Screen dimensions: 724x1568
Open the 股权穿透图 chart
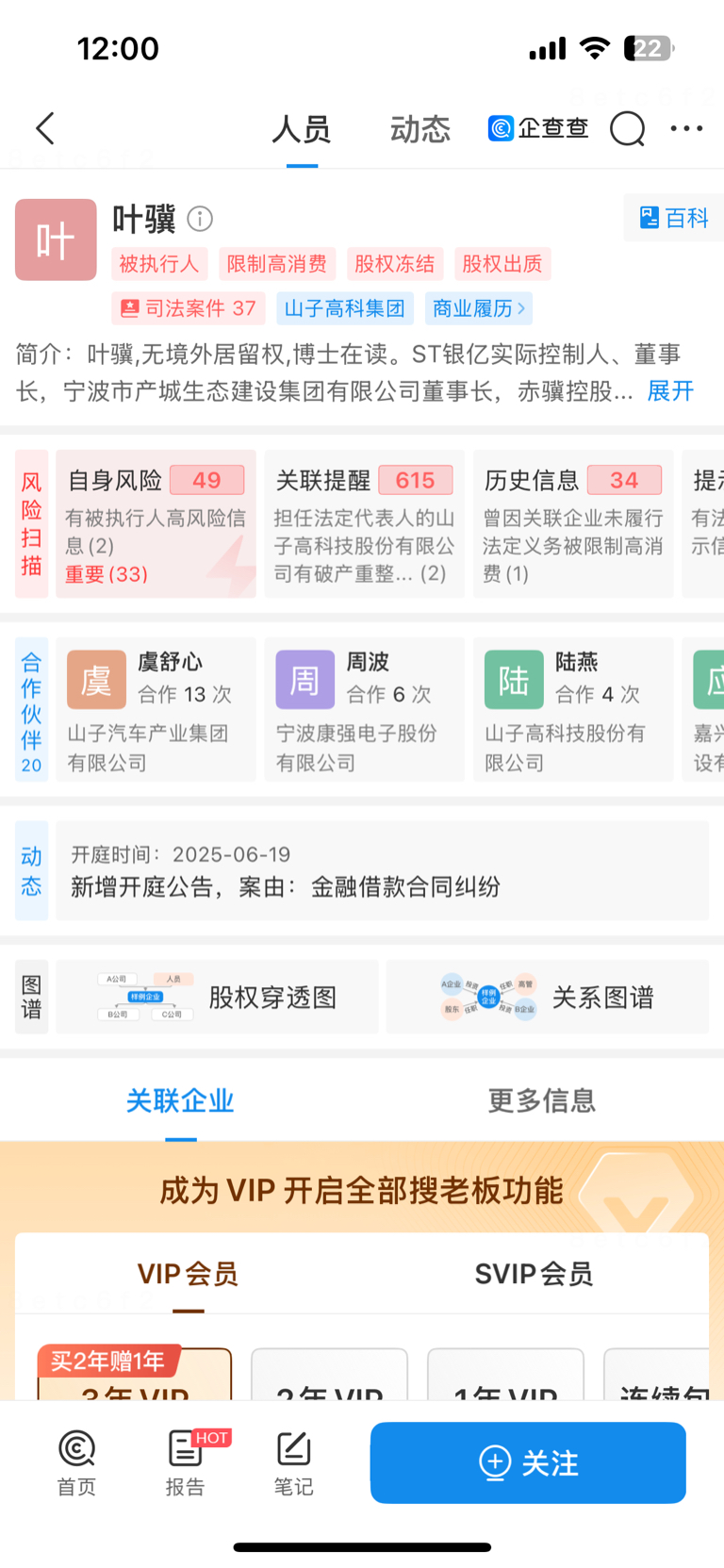coord(217,997)
